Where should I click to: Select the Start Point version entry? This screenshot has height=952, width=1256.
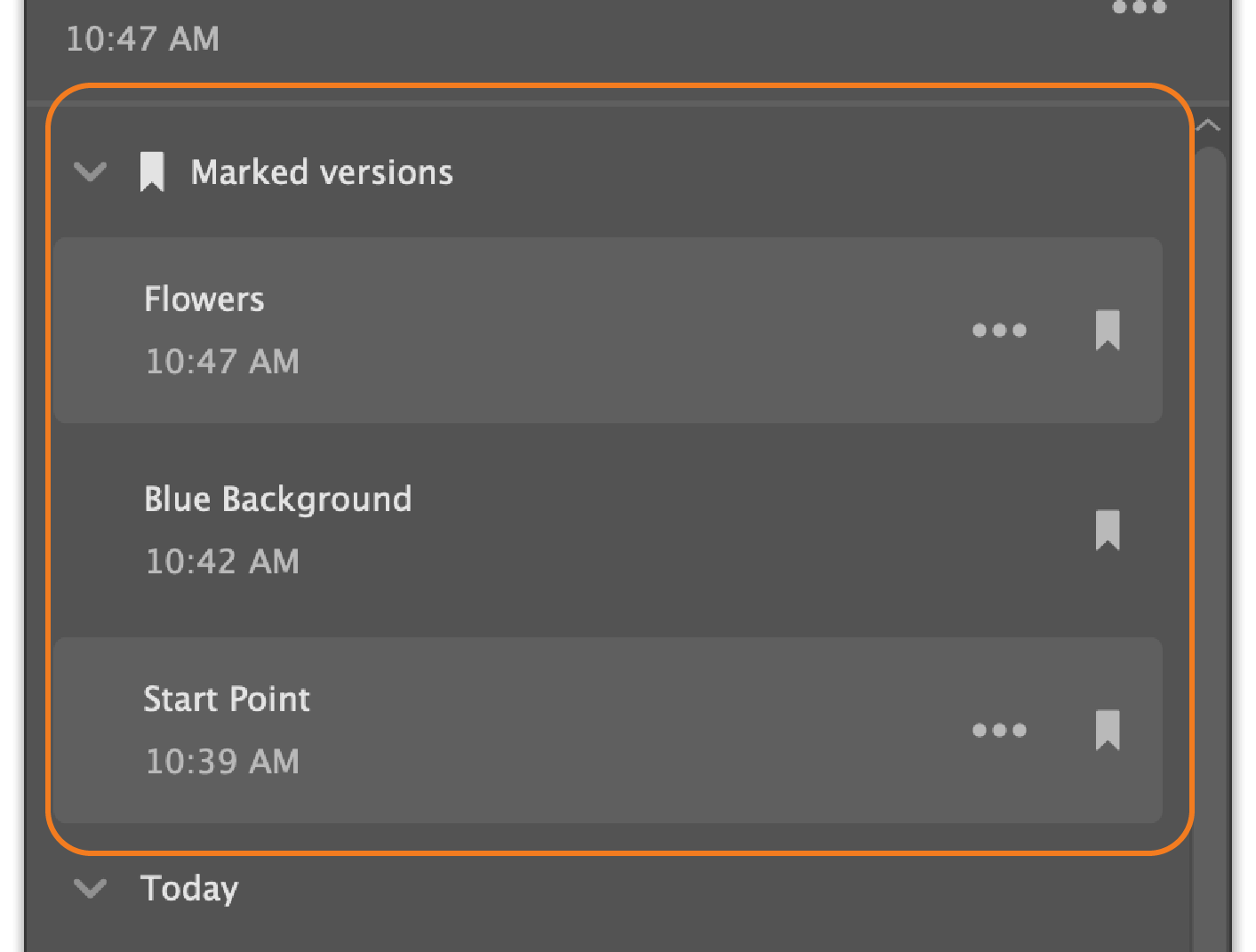(608, 730)
